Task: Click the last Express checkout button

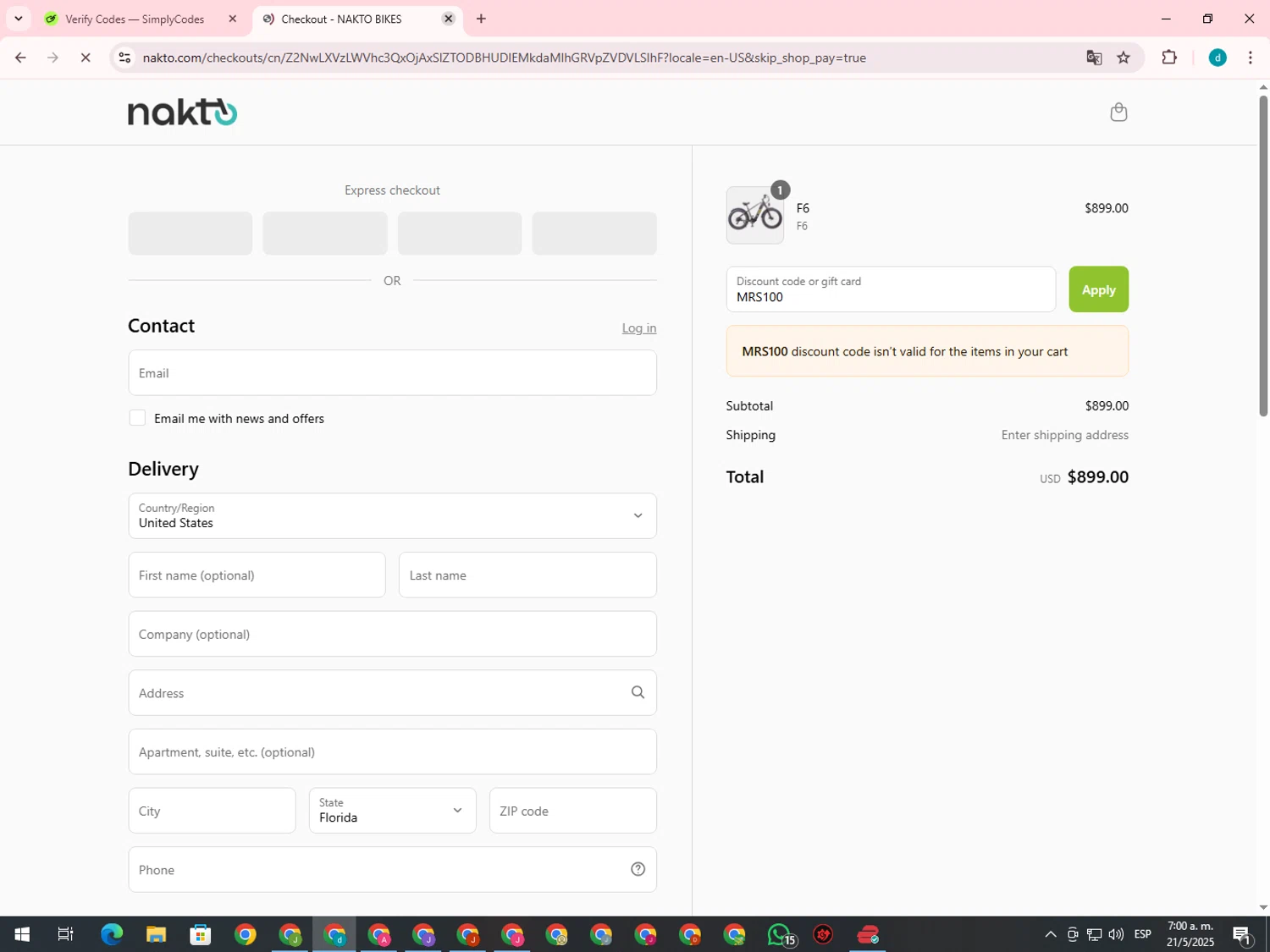Action: click(x=594, y=234)
